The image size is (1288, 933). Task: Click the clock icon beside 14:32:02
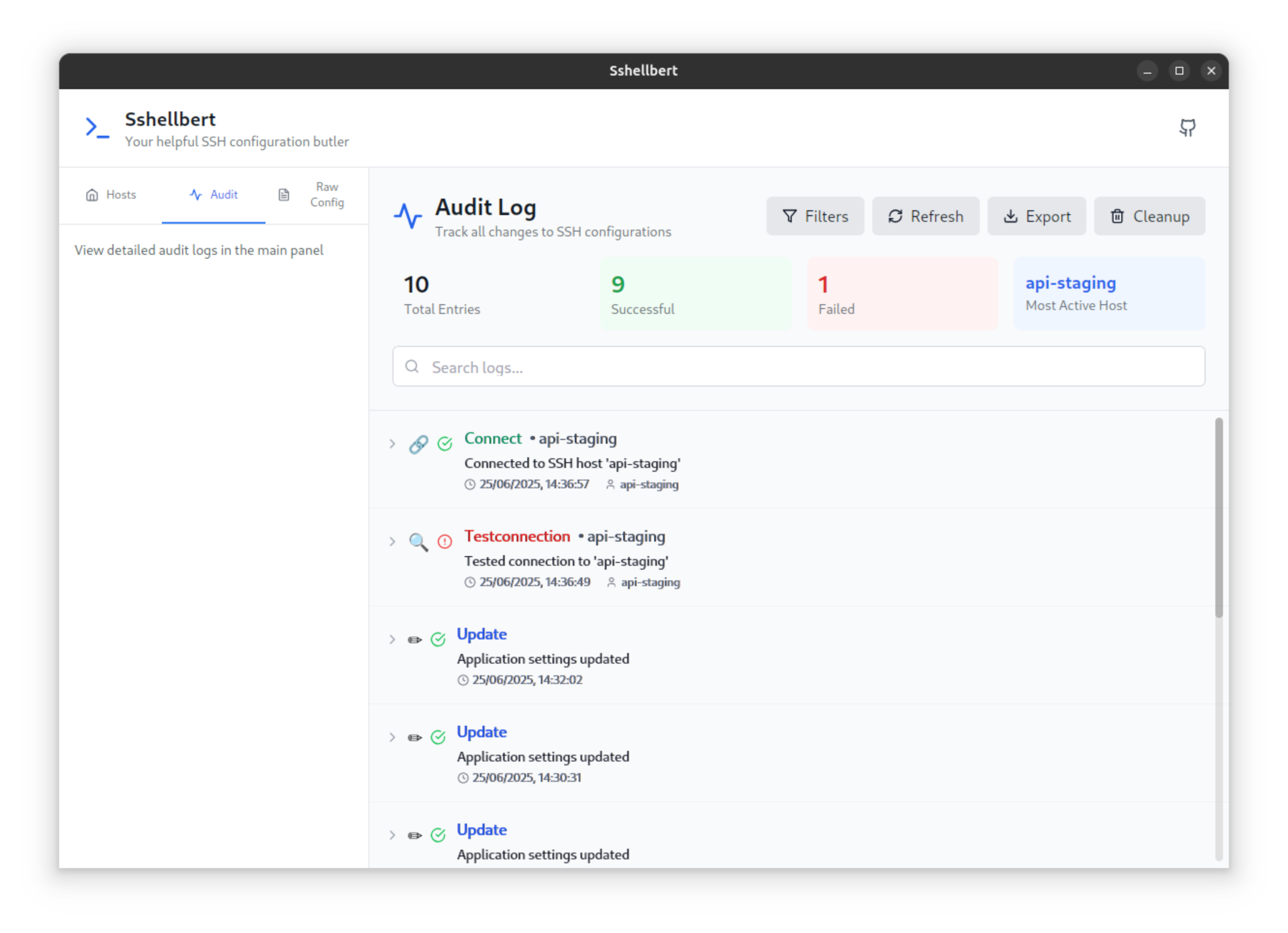463,680
